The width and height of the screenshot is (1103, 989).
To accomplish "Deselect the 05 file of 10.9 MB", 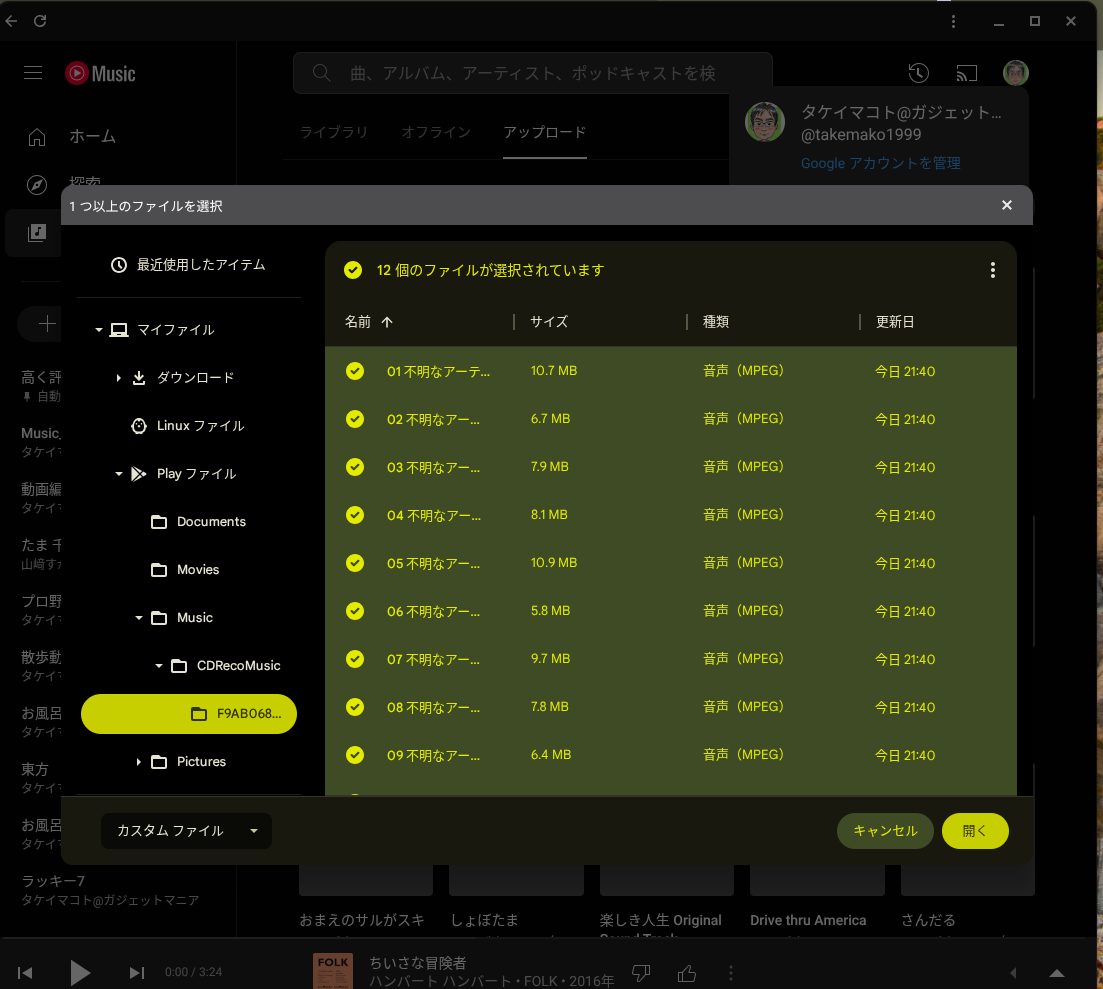I will point(354,563).
